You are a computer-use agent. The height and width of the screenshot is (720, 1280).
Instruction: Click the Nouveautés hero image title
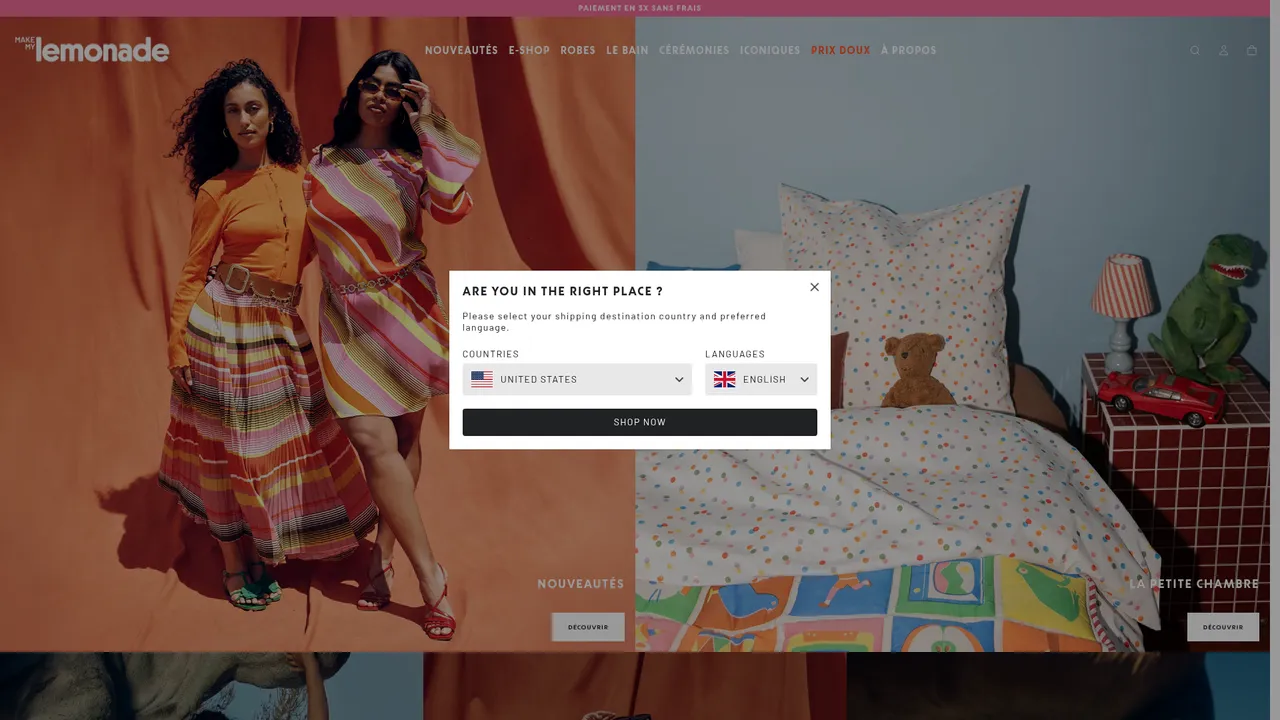580,584
